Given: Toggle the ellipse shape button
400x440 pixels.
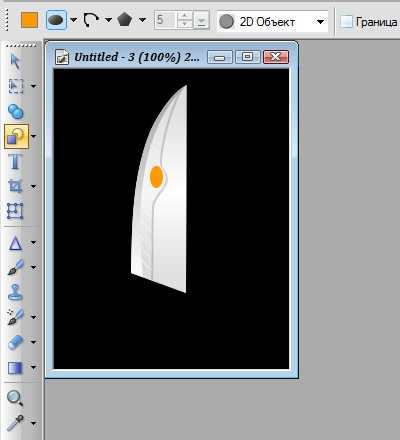Looking at the screenshot, I should click(56, 20).
